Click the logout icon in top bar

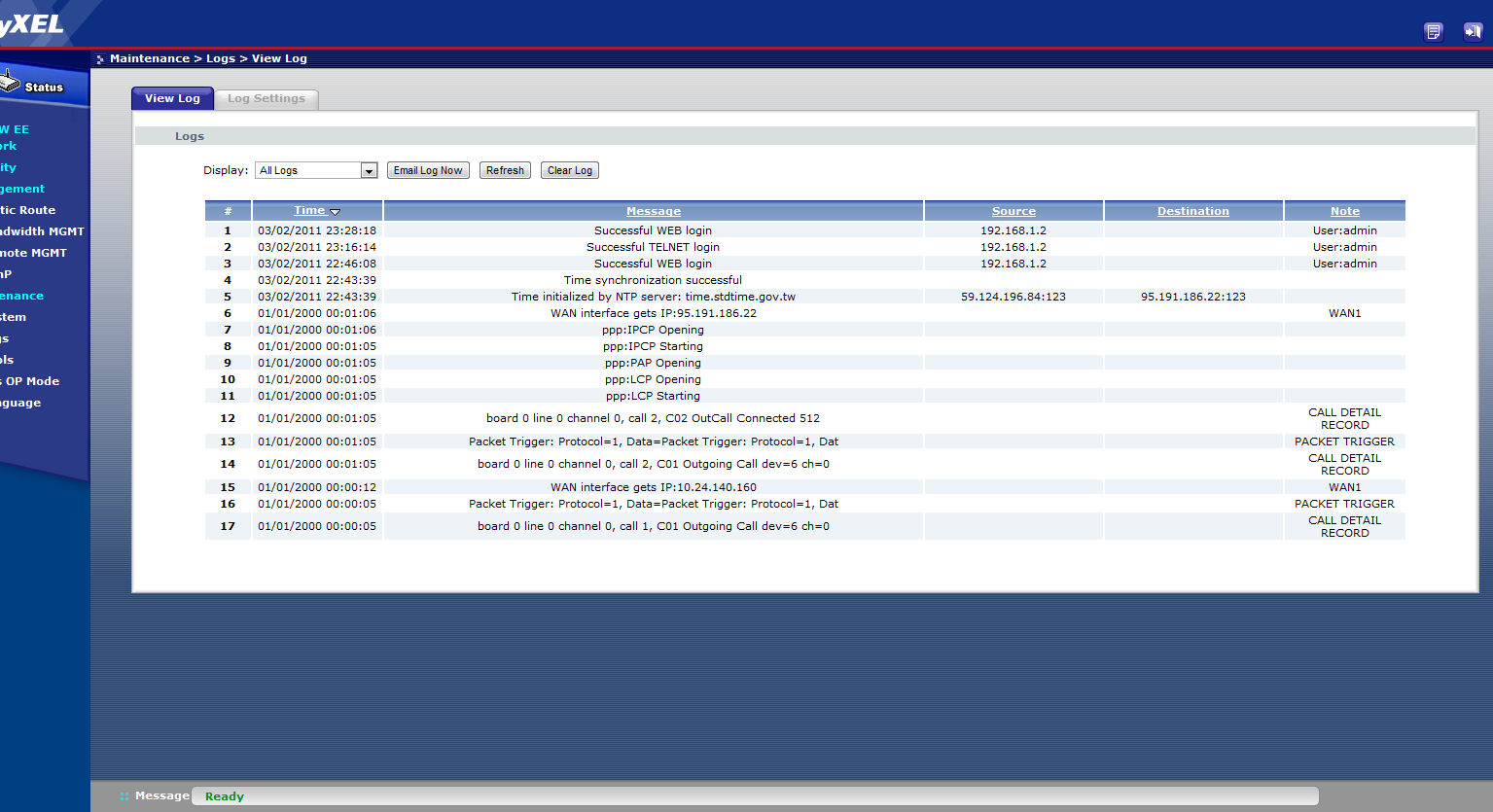click(x=1473, y=31)
